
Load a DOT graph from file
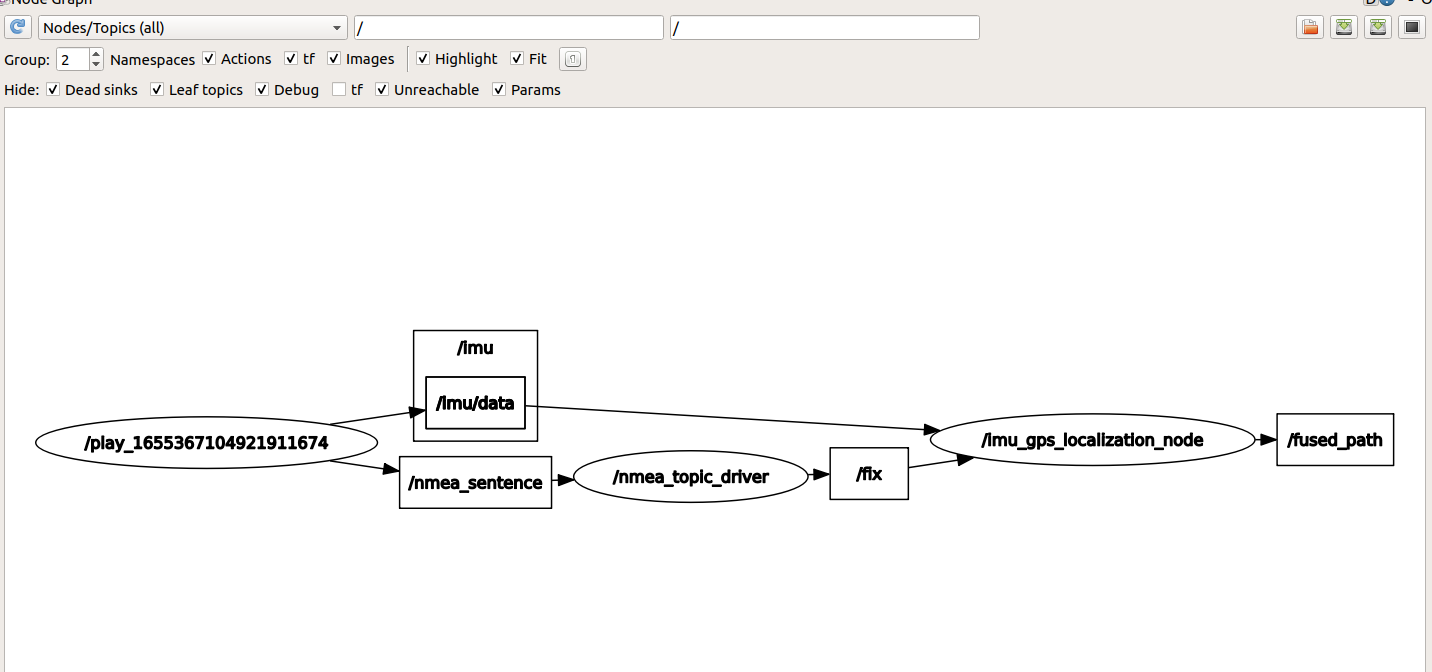coord(1310,28)
